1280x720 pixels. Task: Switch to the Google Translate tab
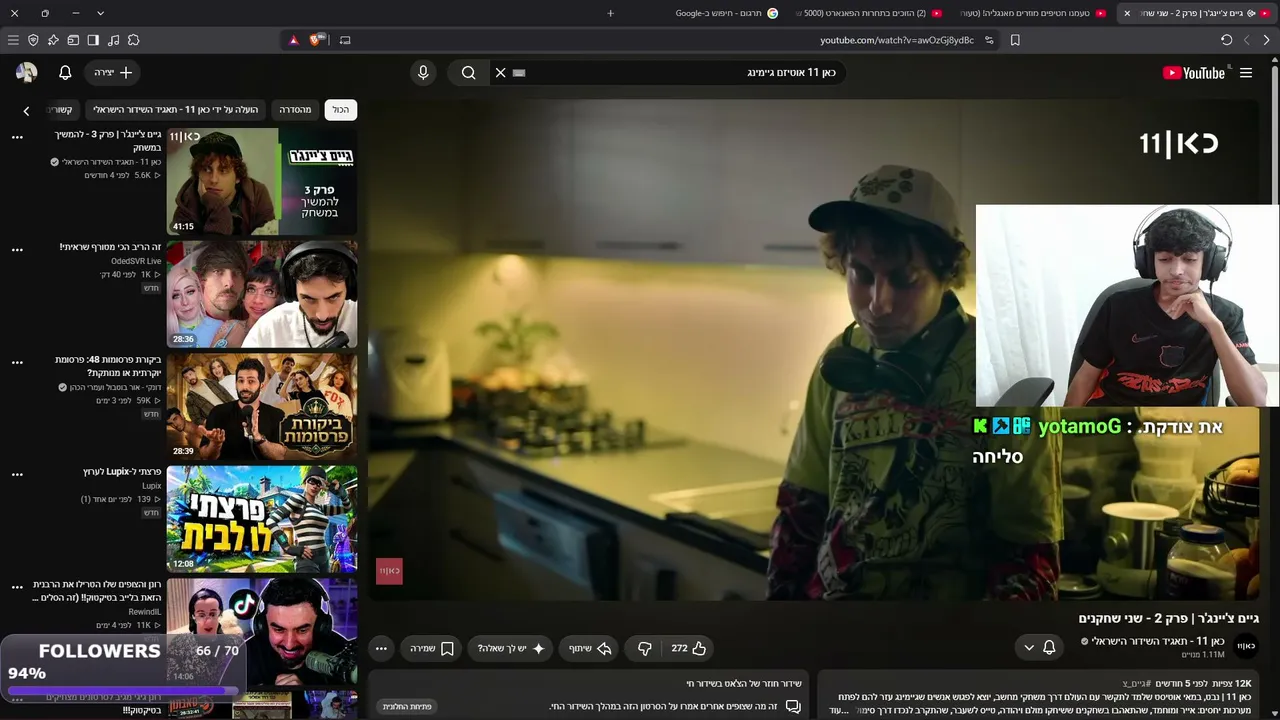[x=727, y=13]
